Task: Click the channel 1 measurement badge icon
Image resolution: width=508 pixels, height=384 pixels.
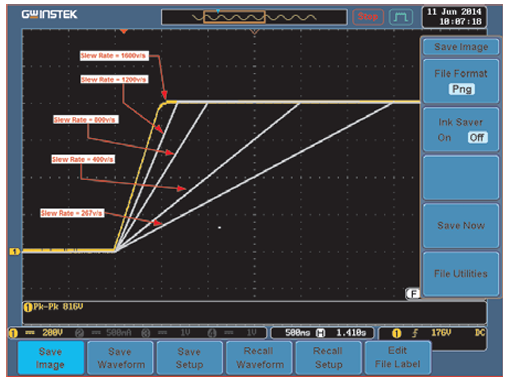Action: click(x=28, y=307)
